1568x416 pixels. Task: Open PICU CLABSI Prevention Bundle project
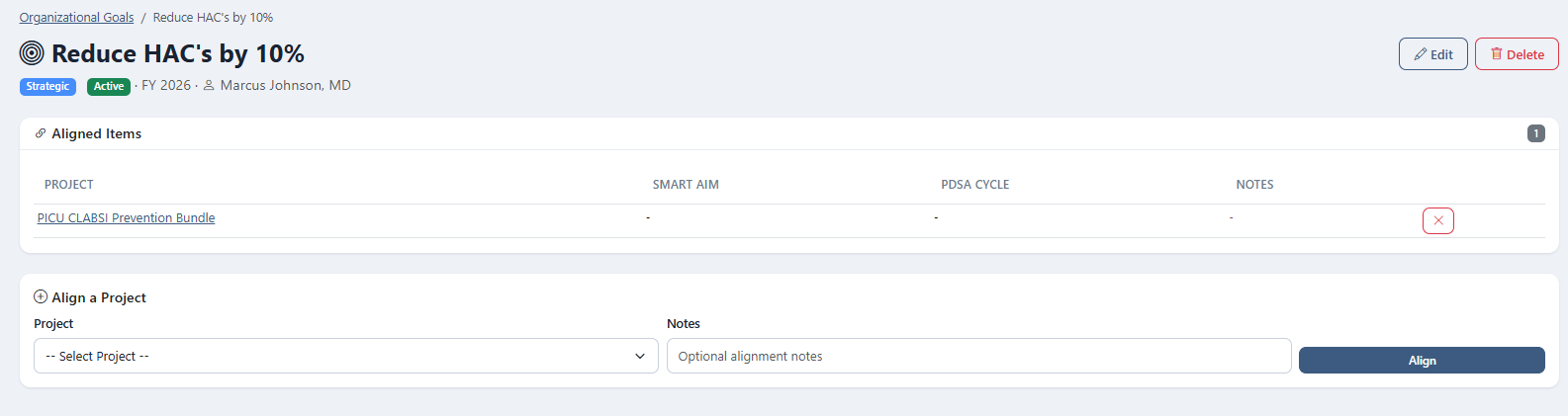point(126,218)
